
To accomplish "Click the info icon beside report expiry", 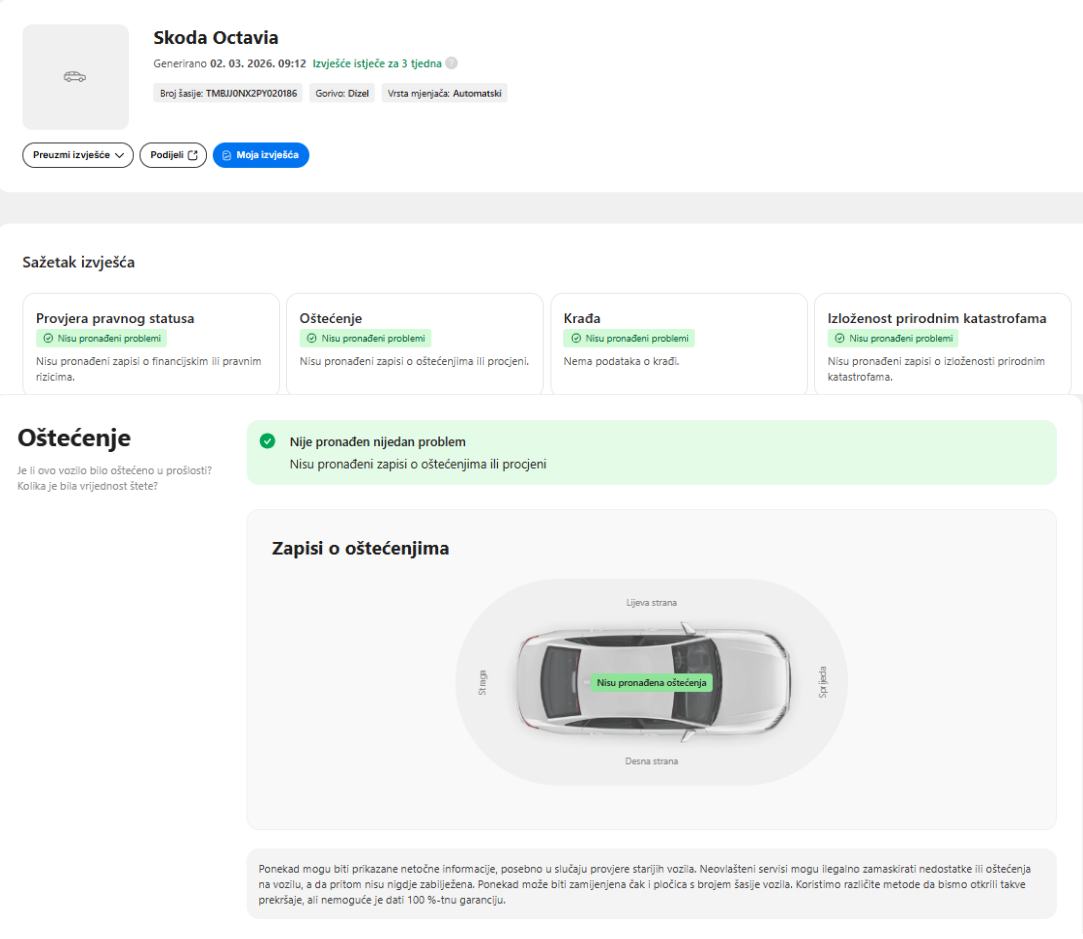I will pos(452,65).
